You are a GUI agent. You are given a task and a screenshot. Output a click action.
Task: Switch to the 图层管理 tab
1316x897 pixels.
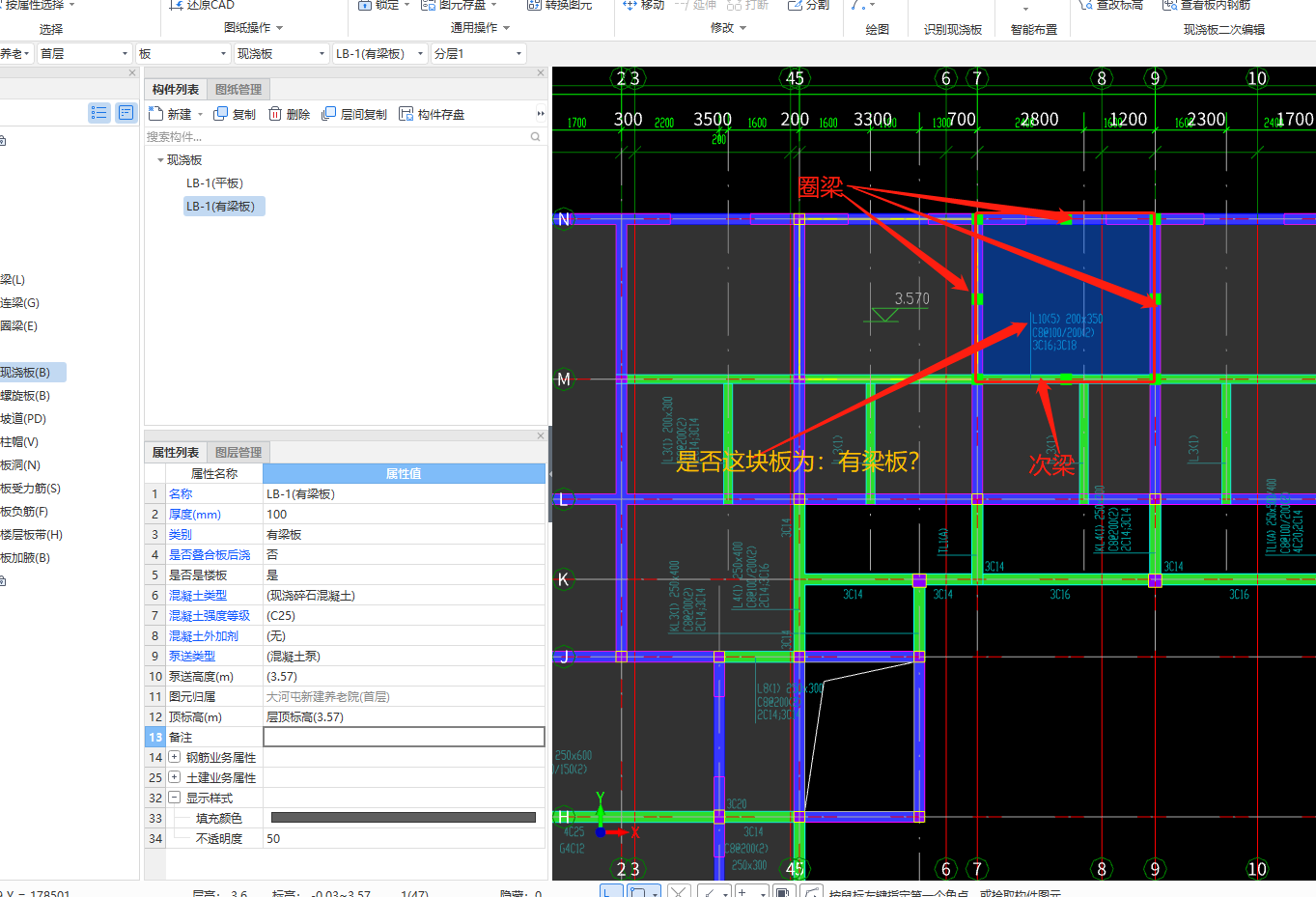coord(238,452)
